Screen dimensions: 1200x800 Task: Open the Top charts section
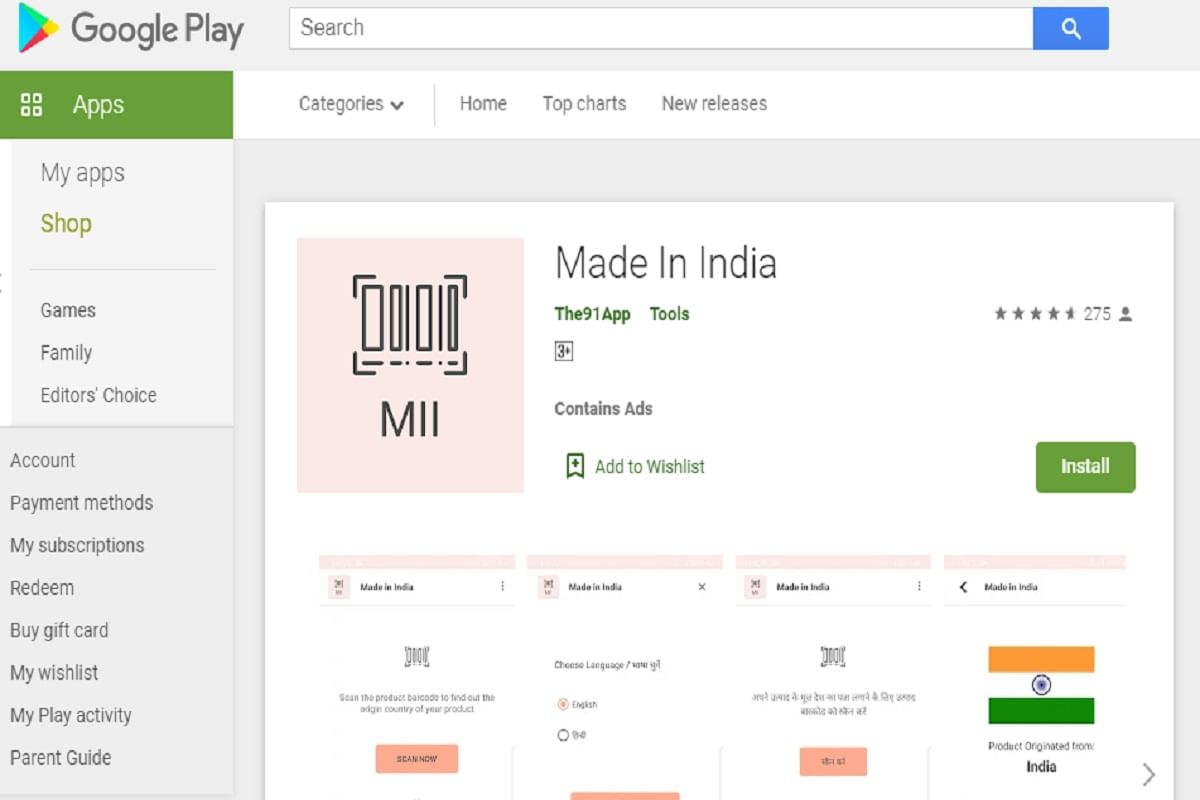point(584,103)
